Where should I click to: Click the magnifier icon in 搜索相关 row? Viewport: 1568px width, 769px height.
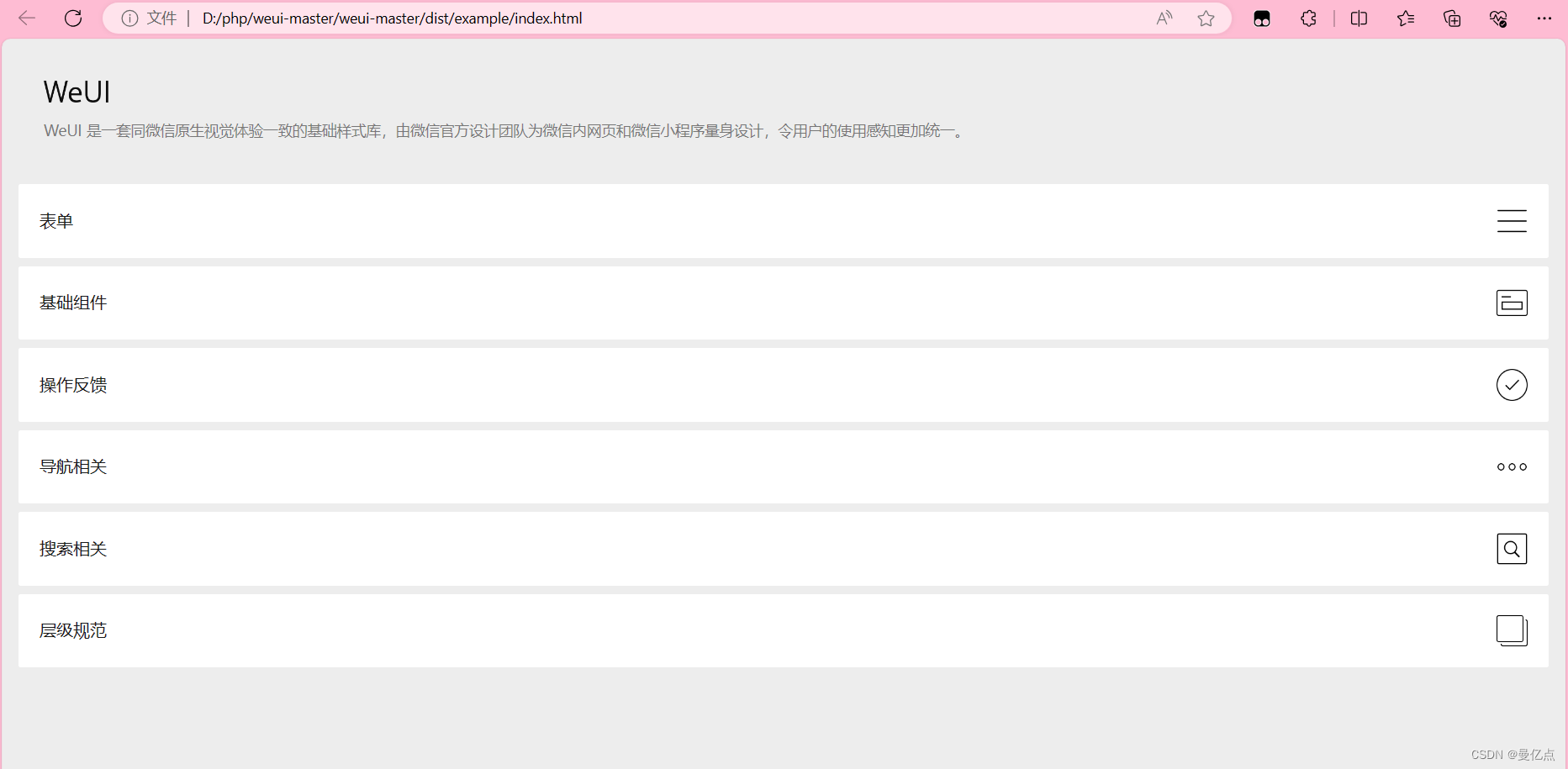[x=1512, y=549]
